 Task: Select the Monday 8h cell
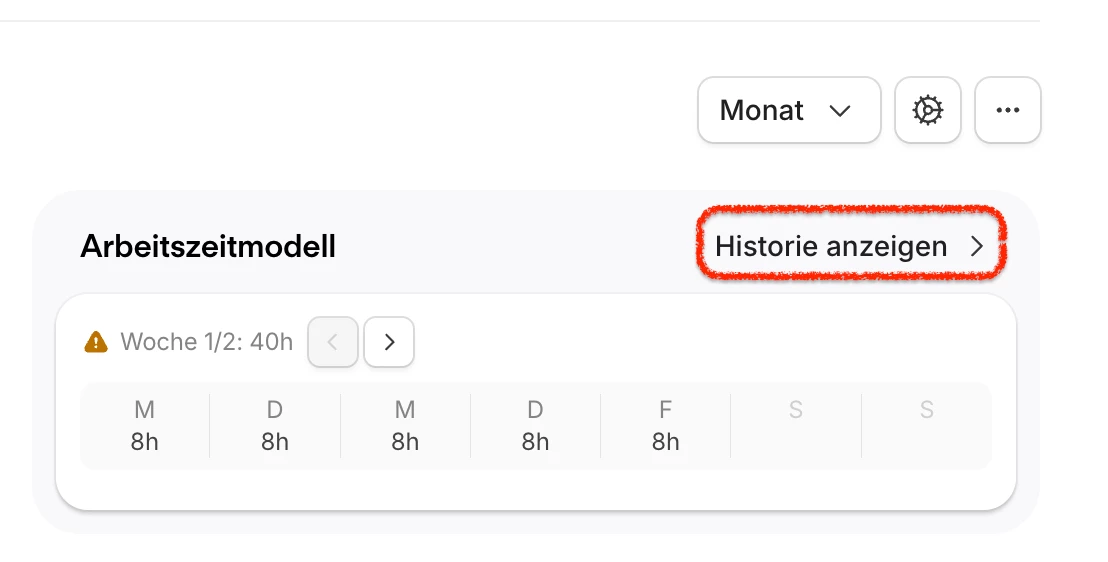click(x=144, y=426)
